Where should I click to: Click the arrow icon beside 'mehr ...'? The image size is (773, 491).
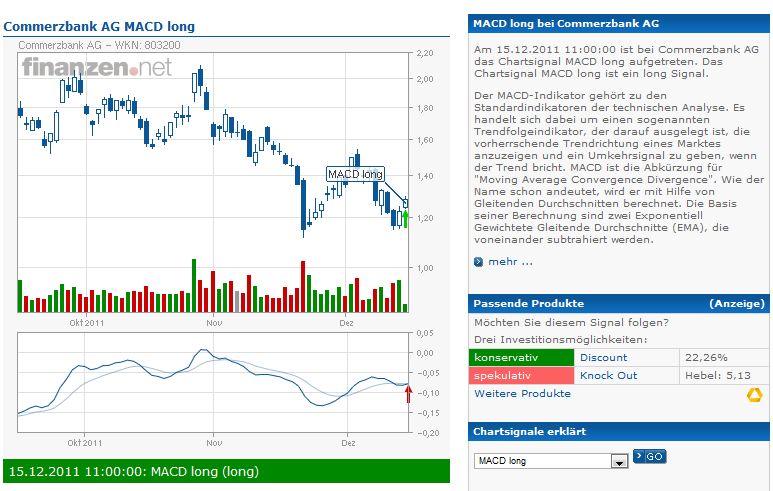coord(480,262)
